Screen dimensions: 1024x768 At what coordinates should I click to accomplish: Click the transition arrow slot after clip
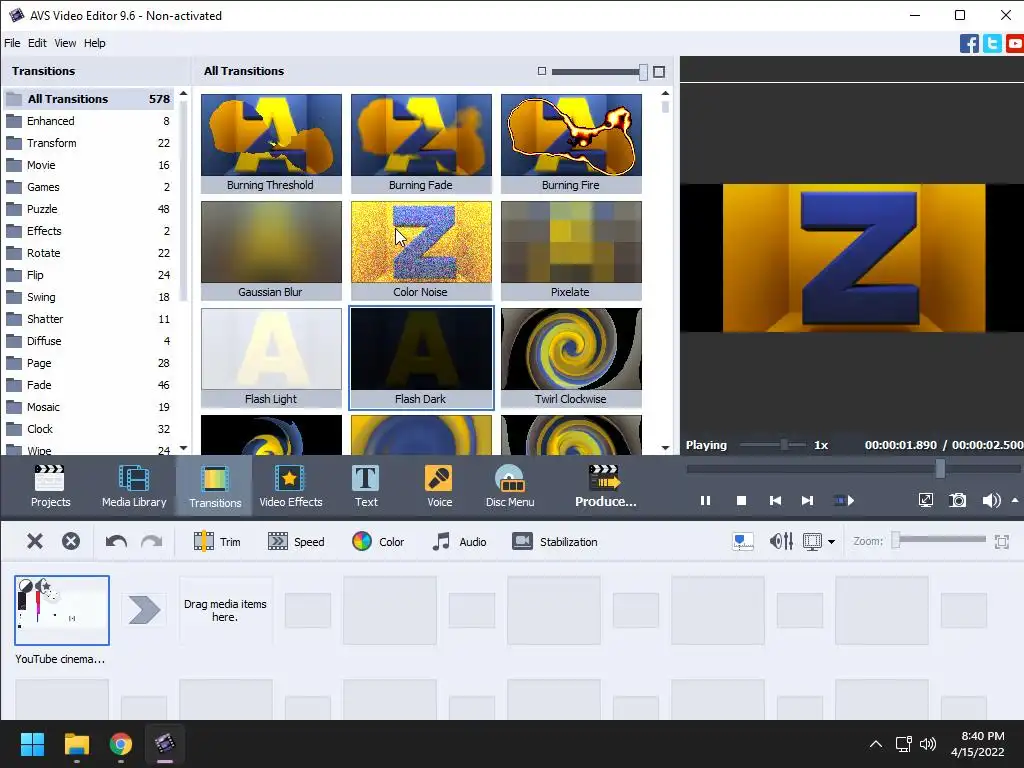144,610
